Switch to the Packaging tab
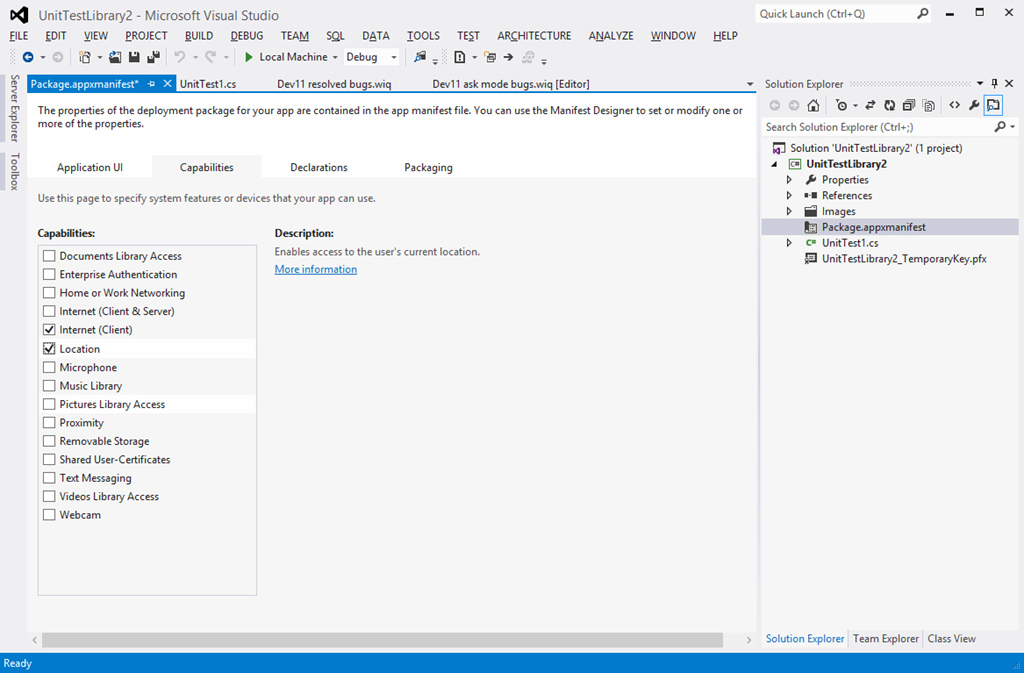Viewport: 1024px width, 673px height. pyautogui.click(x=428, y=167)
